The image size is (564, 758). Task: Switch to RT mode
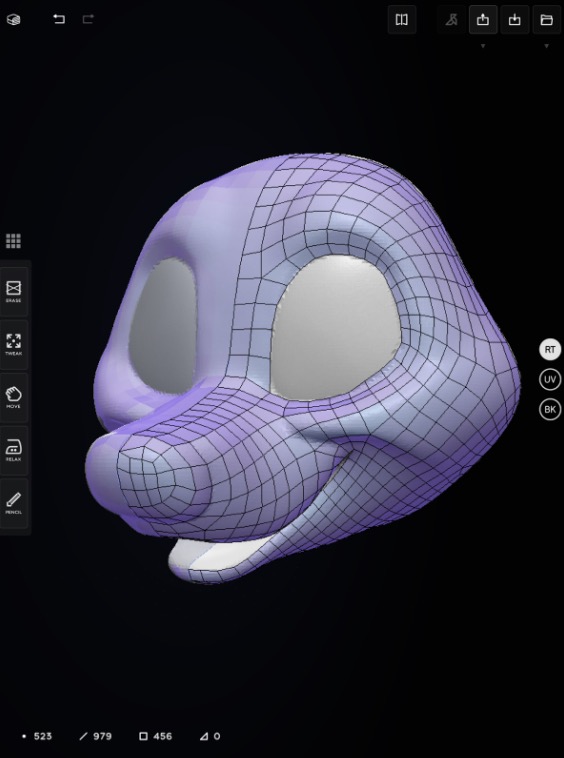550,350
